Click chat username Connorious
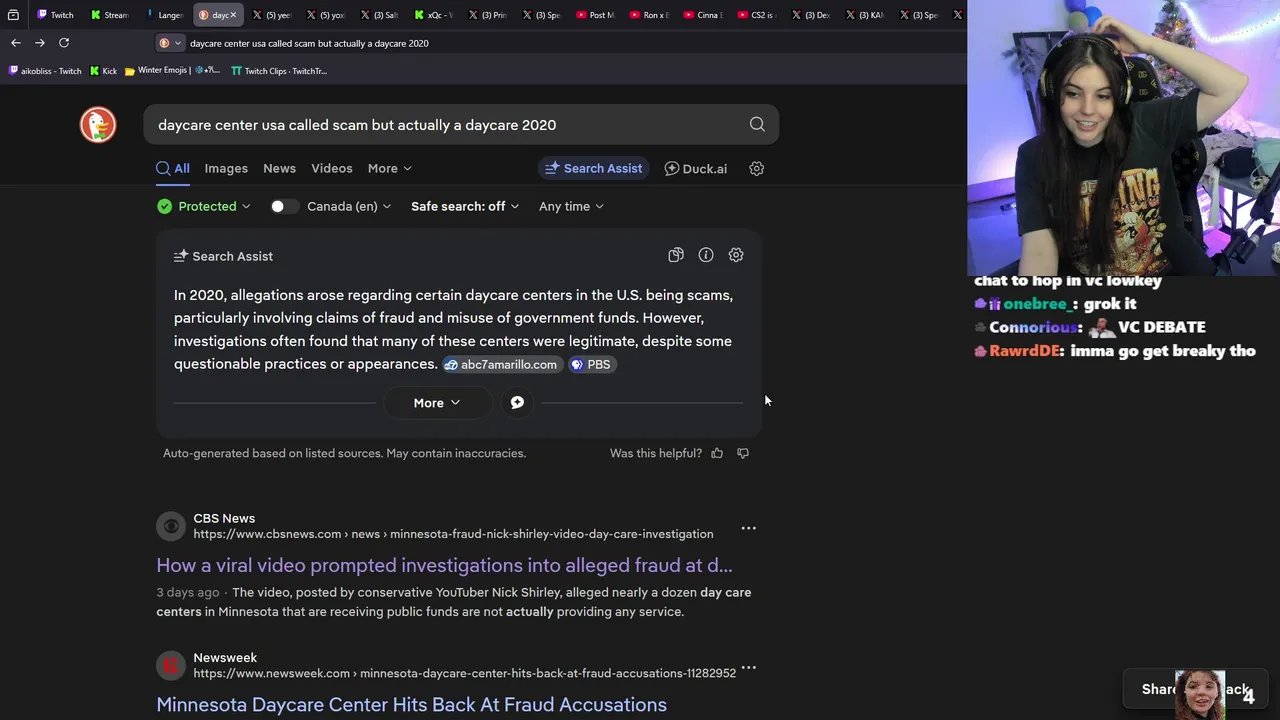This screenshot has height=720, width=1280. [1033, 327]
